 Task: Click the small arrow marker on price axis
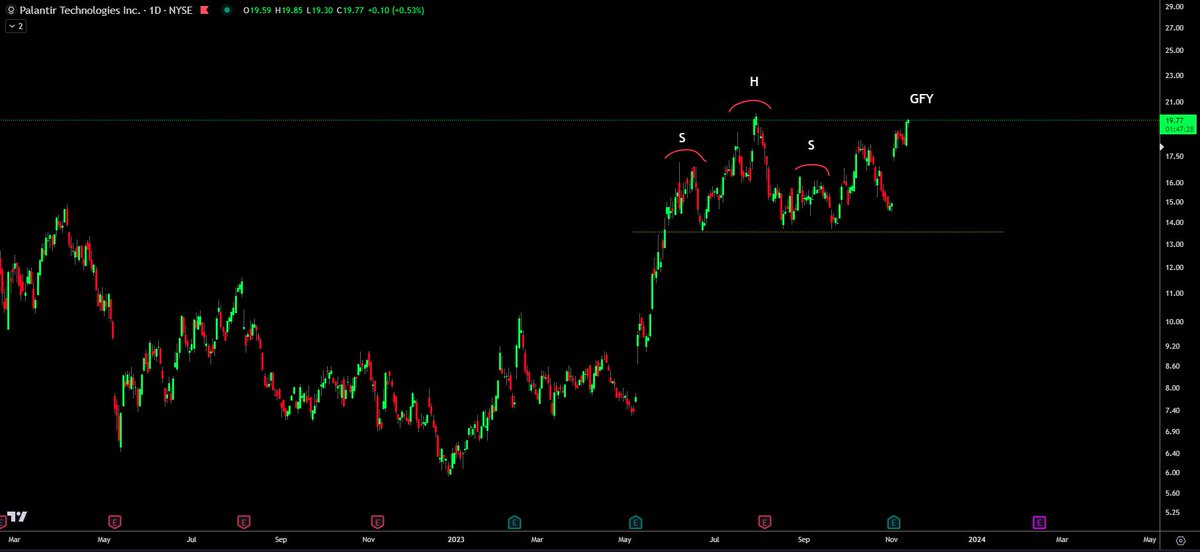point(1160,147)
